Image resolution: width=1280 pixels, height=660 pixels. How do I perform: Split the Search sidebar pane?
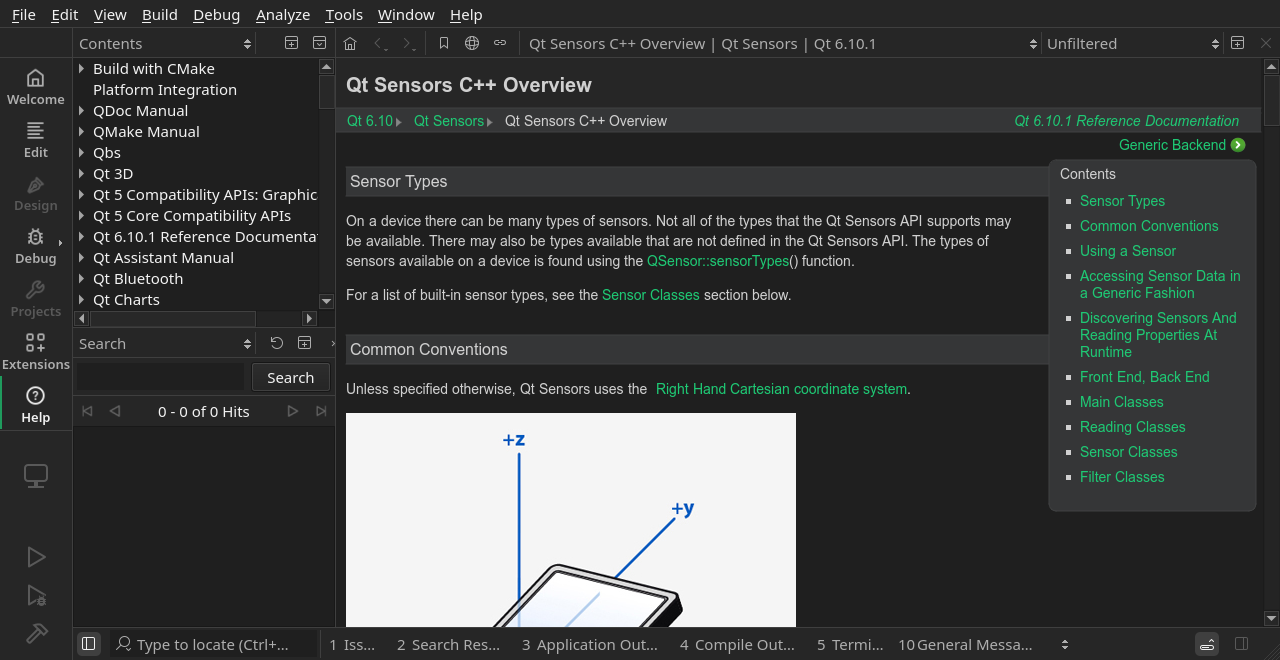coord(305,343)
